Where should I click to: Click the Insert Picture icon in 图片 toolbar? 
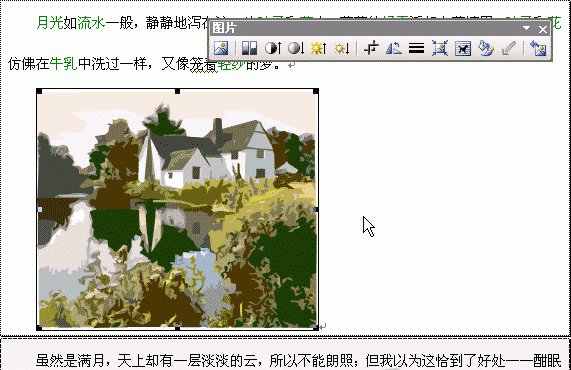click(x=221, y=48)
